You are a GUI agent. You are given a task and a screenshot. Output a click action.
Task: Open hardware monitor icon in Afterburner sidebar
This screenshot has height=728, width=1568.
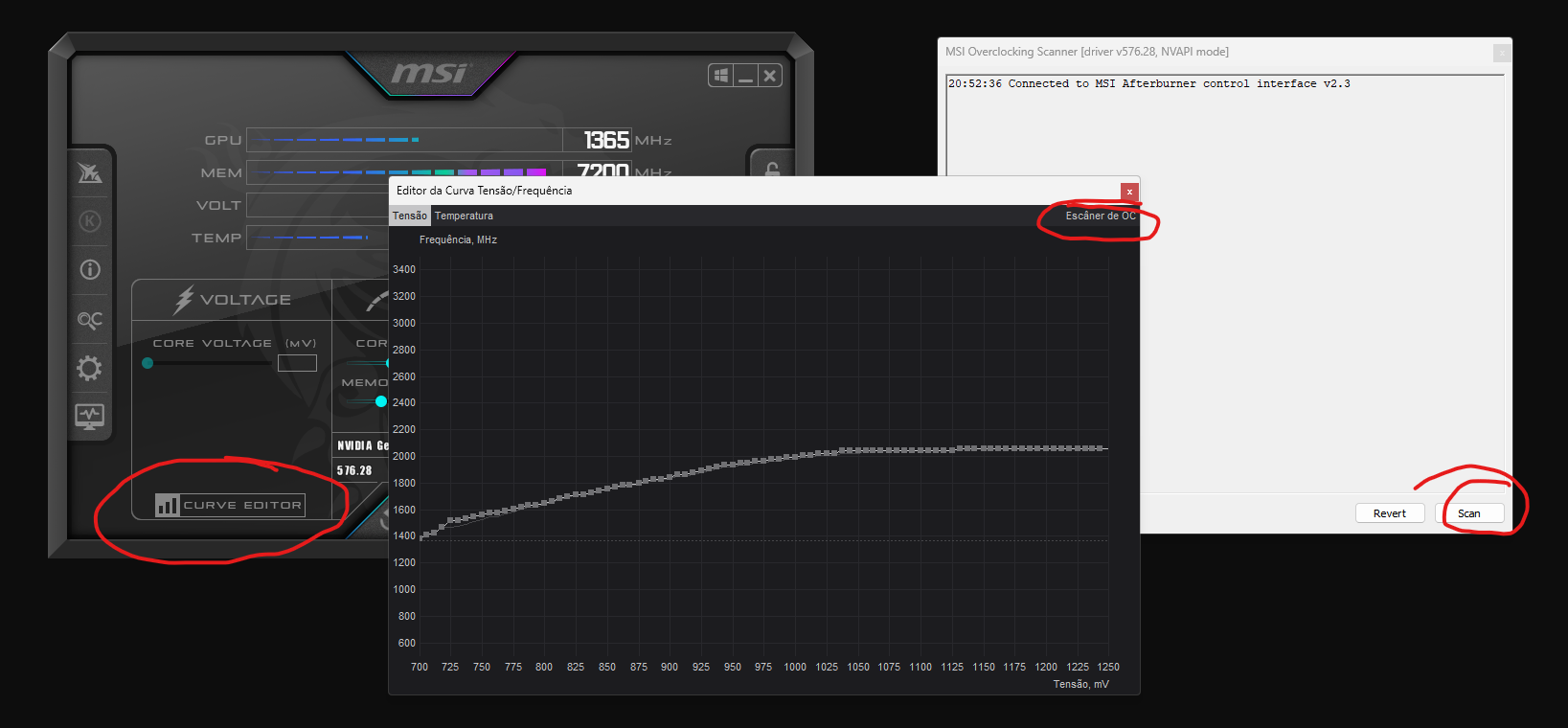click(x=90, y=417)
